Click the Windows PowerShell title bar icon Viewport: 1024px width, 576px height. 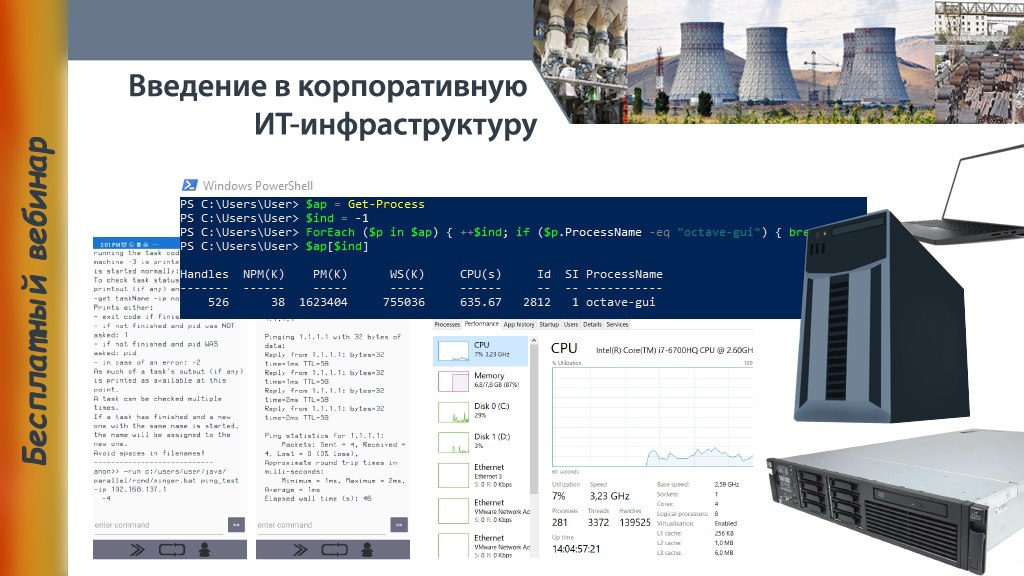click(x=189, y=185)
